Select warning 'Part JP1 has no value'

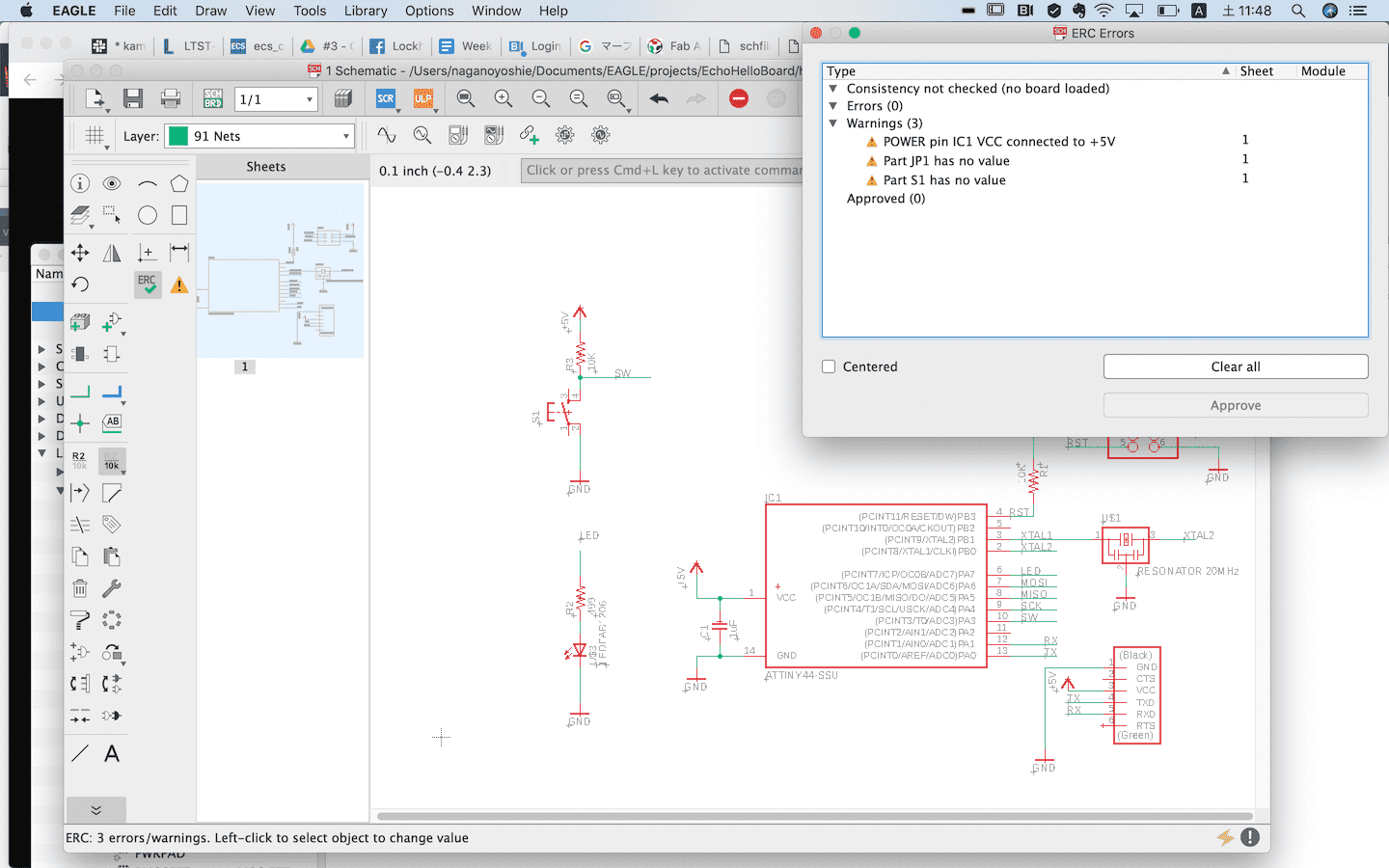945,161
